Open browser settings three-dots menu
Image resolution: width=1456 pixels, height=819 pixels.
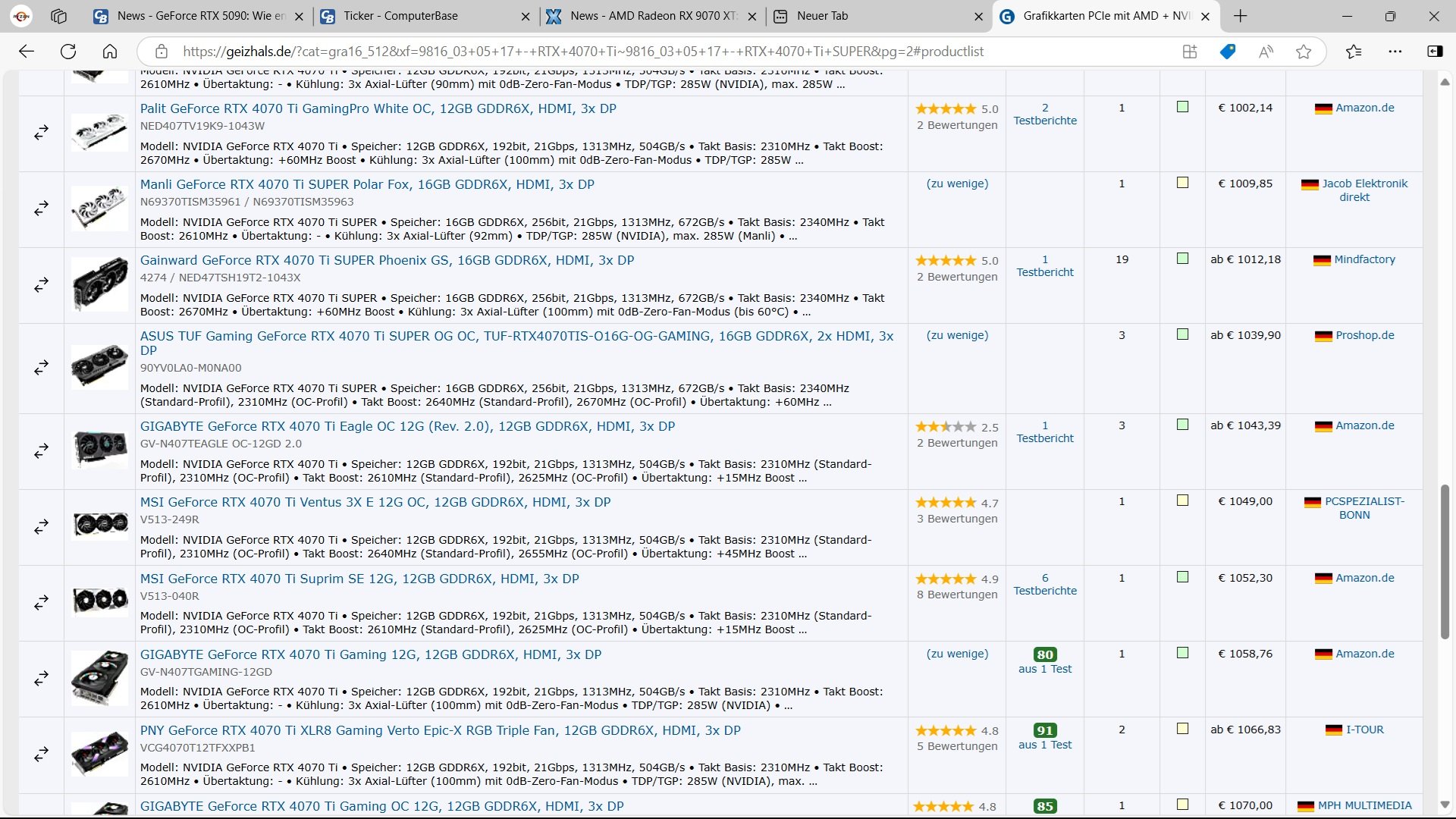[x=1395, y=52]
